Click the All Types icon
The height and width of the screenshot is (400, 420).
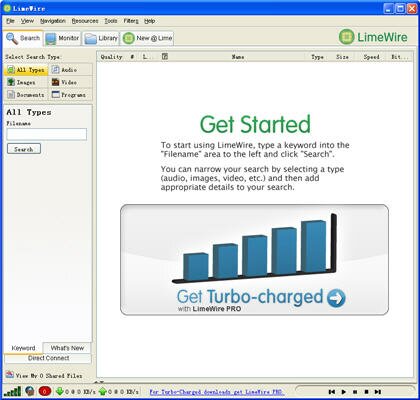click(11, 70)
